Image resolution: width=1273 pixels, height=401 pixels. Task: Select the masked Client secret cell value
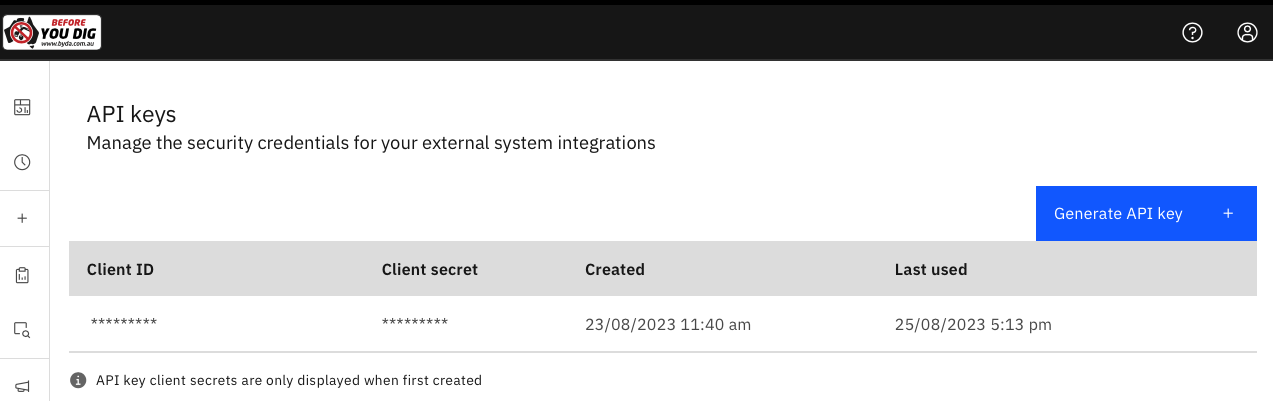point(415,322)
